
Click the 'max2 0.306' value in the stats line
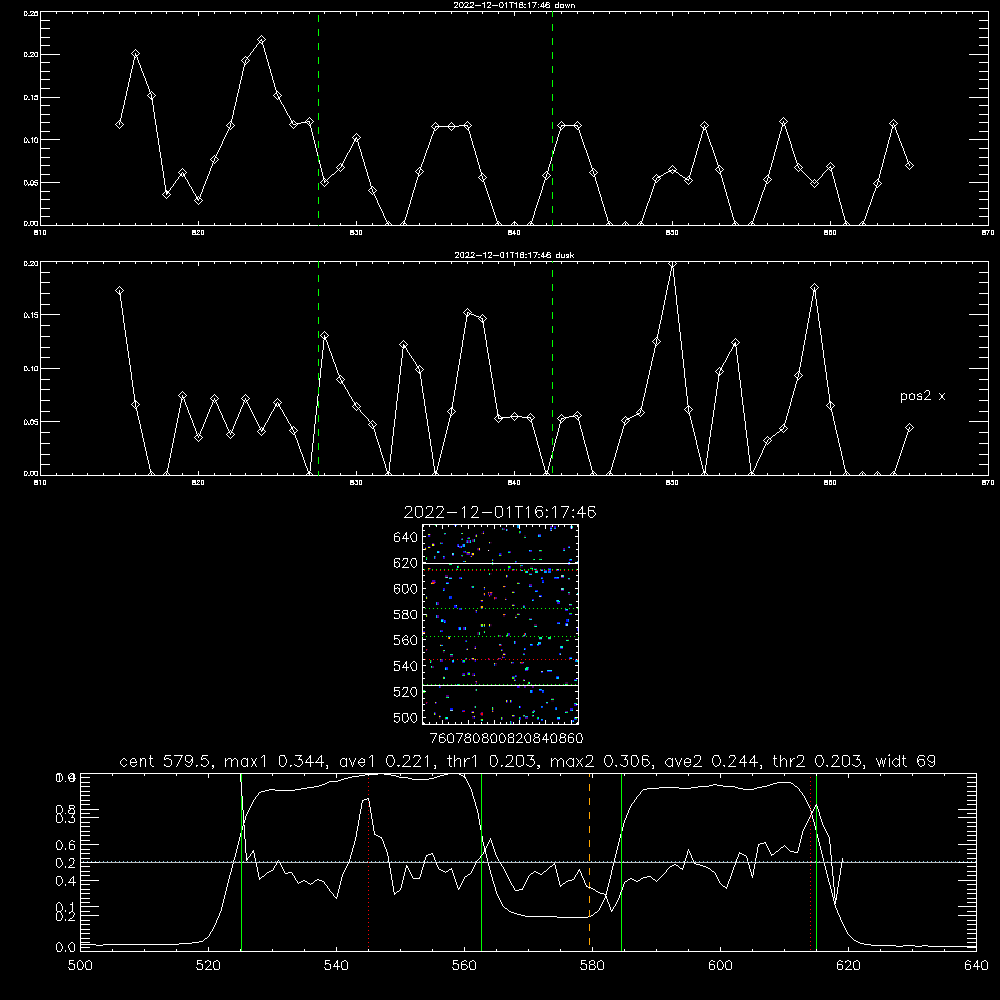point(601,761)
